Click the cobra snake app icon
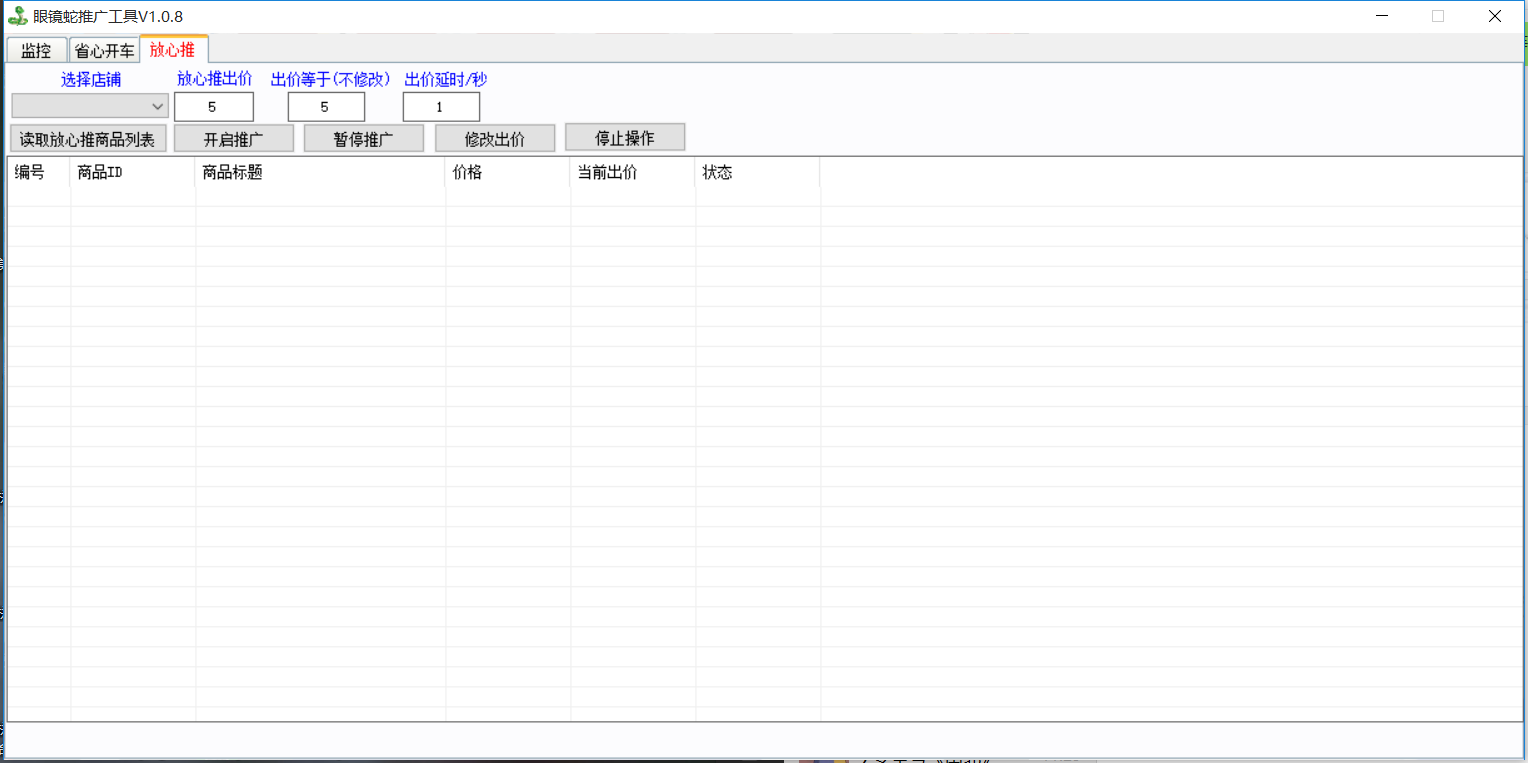The image size is (1528, 763). point(17,16)
